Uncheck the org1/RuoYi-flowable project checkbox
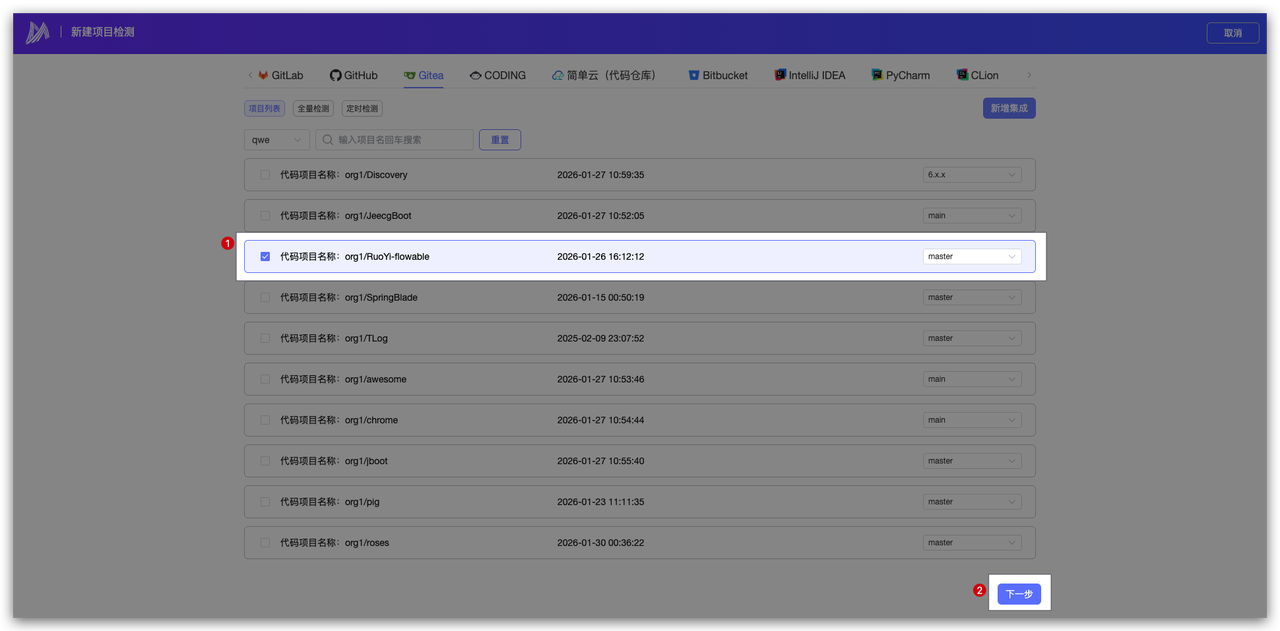 [x=265, y=257]
